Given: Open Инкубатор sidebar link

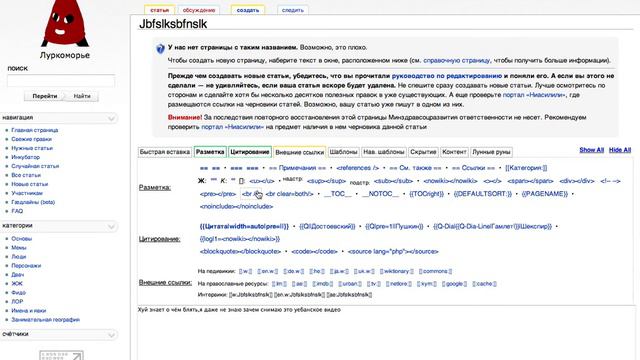Looking at the screenshot, I should 26,157.
